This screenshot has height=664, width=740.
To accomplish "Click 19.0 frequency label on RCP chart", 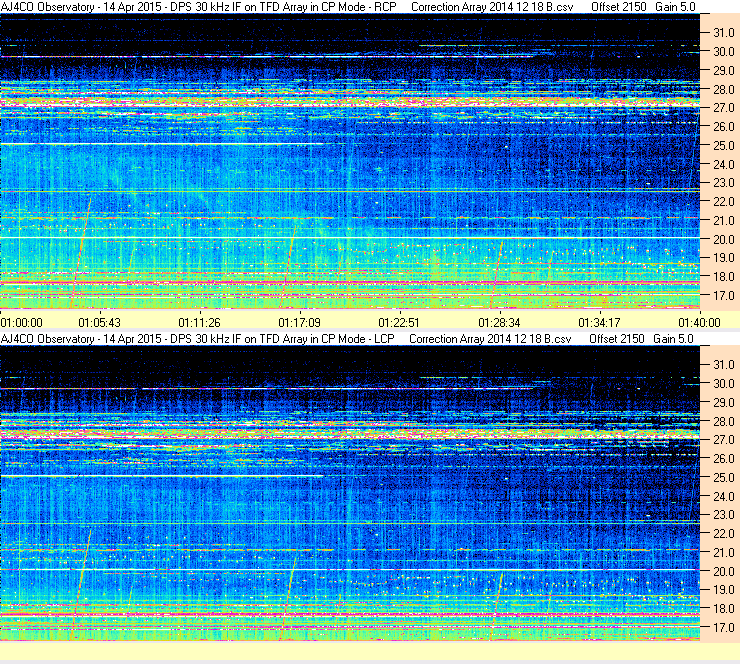I will tap(723, 258).
